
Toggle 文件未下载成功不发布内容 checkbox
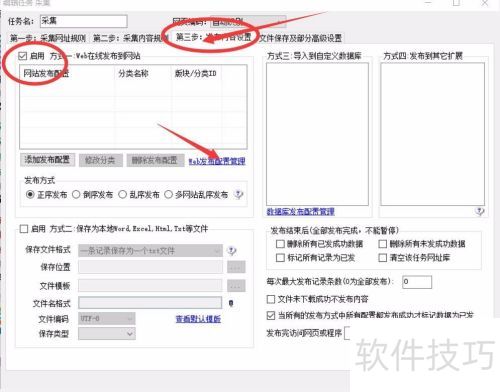click(271, 299)
